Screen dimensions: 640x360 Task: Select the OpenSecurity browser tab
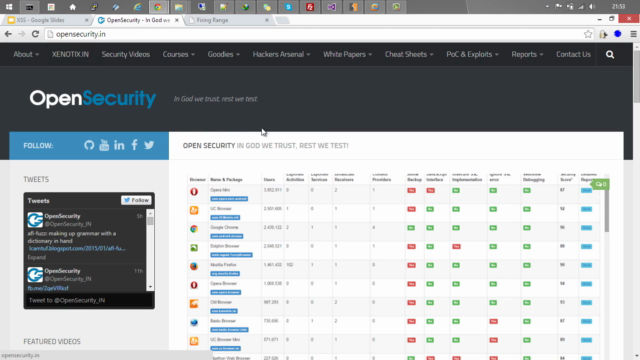click(x=137, y=20)
